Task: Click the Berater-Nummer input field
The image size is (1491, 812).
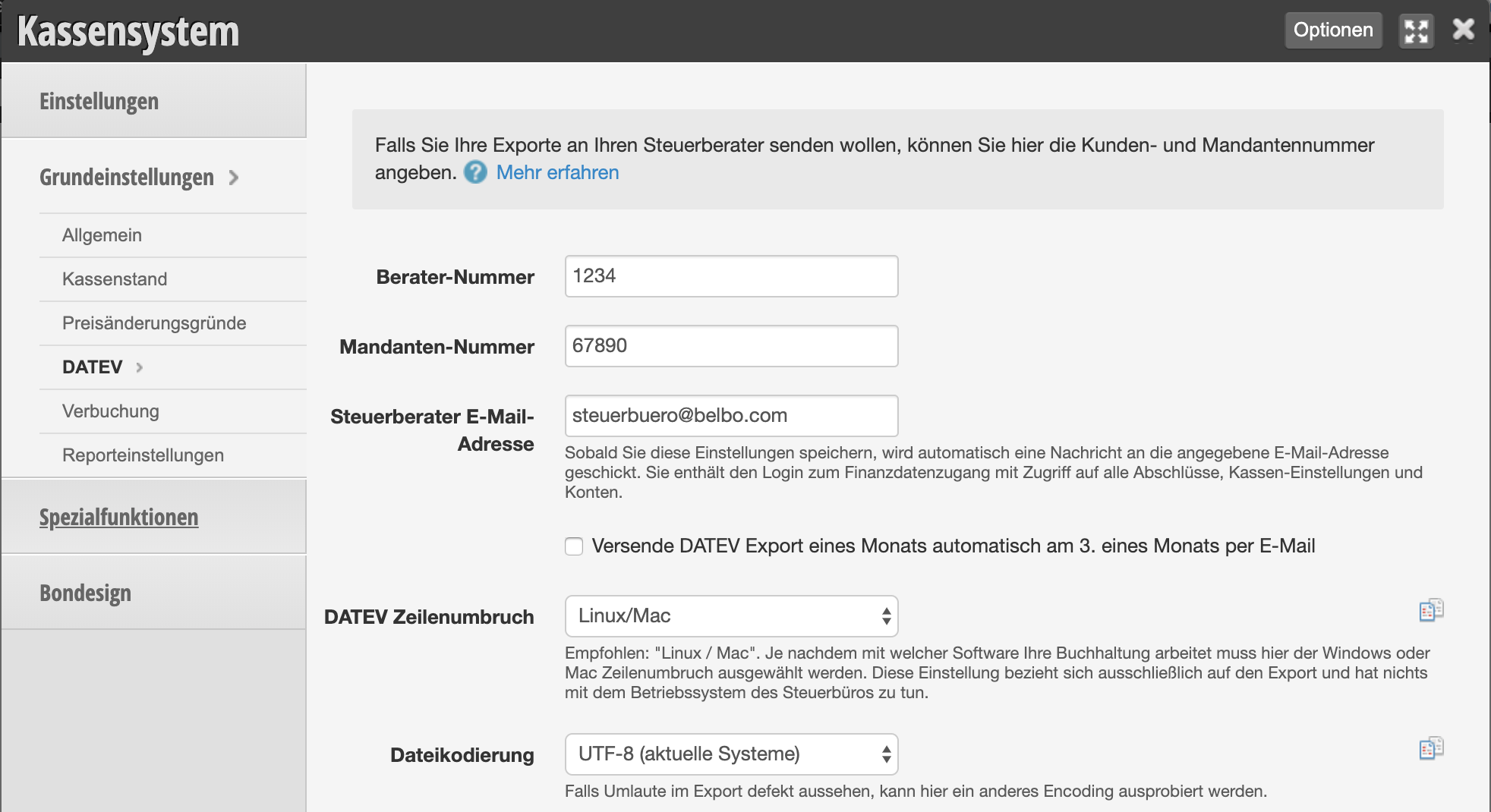Action: pos(731,276)
